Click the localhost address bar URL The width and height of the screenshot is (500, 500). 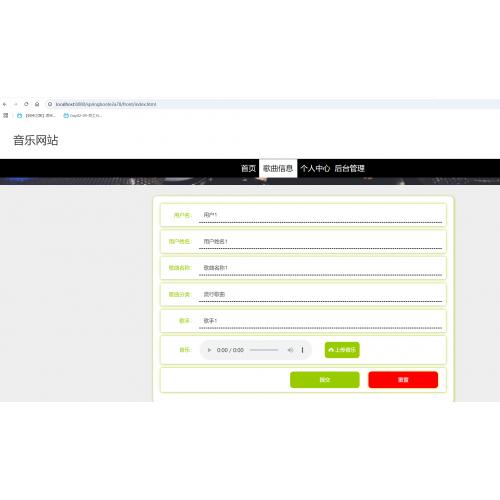click(x=106, y=104)
